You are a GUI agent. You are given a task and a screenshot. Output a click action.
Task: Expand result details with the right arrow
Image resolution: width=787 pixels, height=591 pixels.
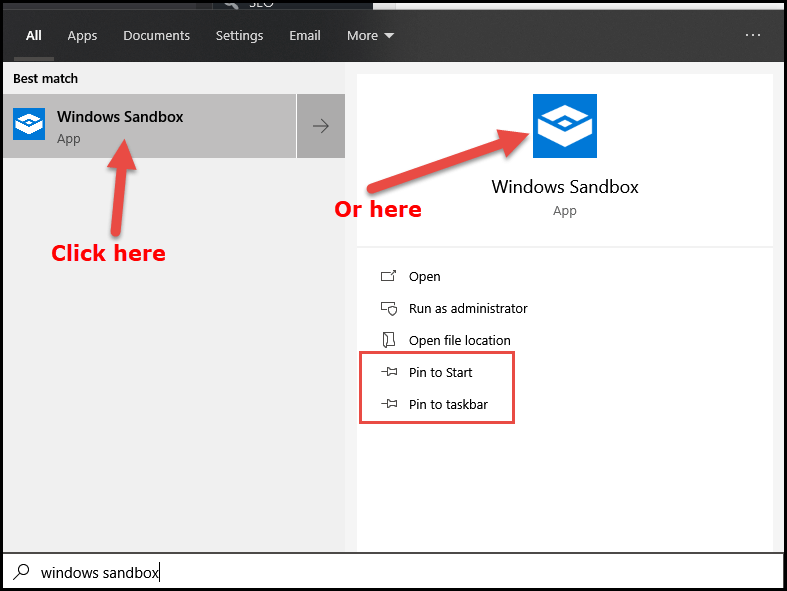click(321, 126)
